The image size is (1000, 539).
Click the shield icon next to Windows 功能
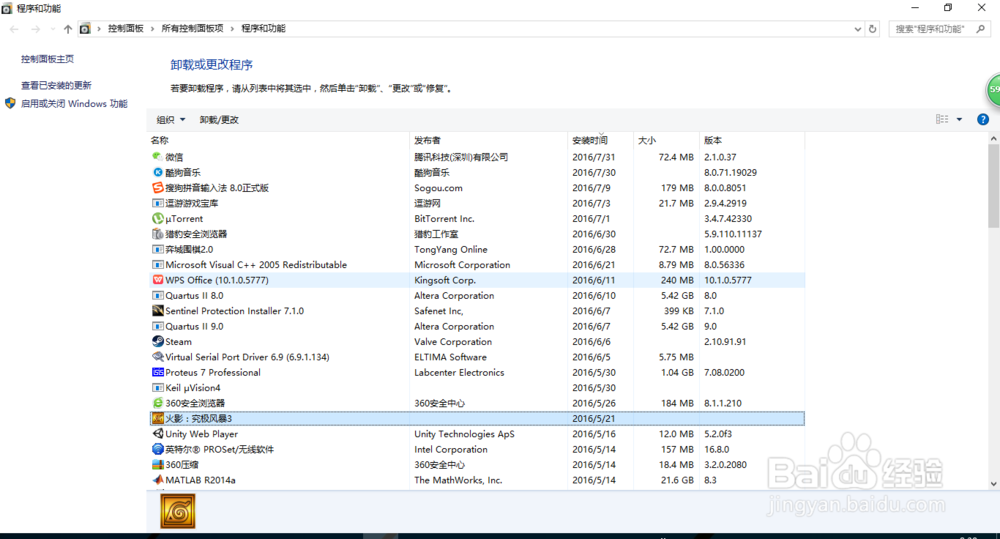(10, 103)
